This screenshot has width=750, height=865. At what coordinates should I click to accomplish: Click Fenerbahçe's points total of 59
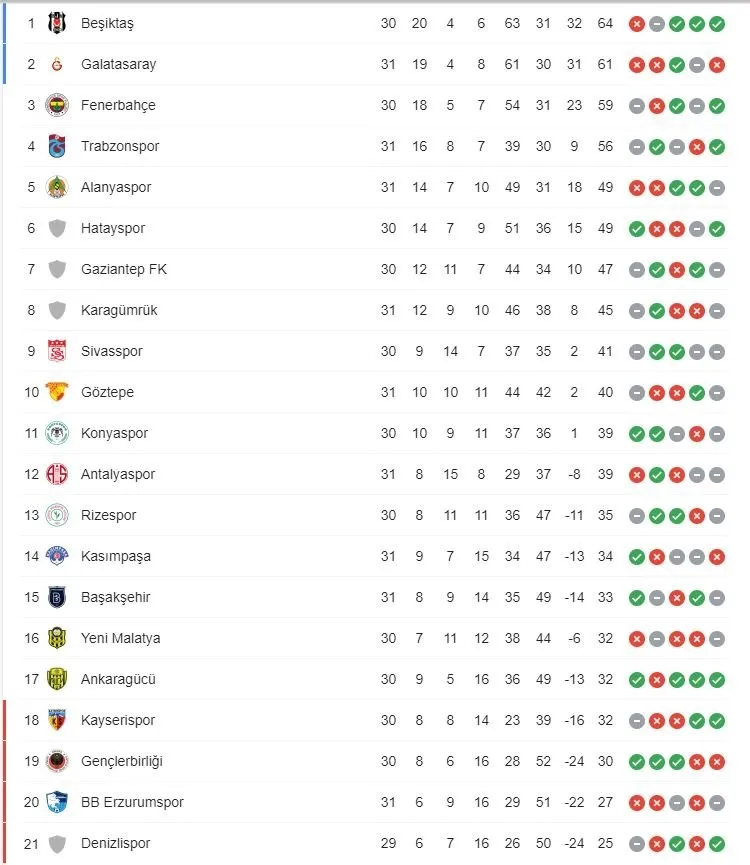pyautogui.click(x=605, y=105)
